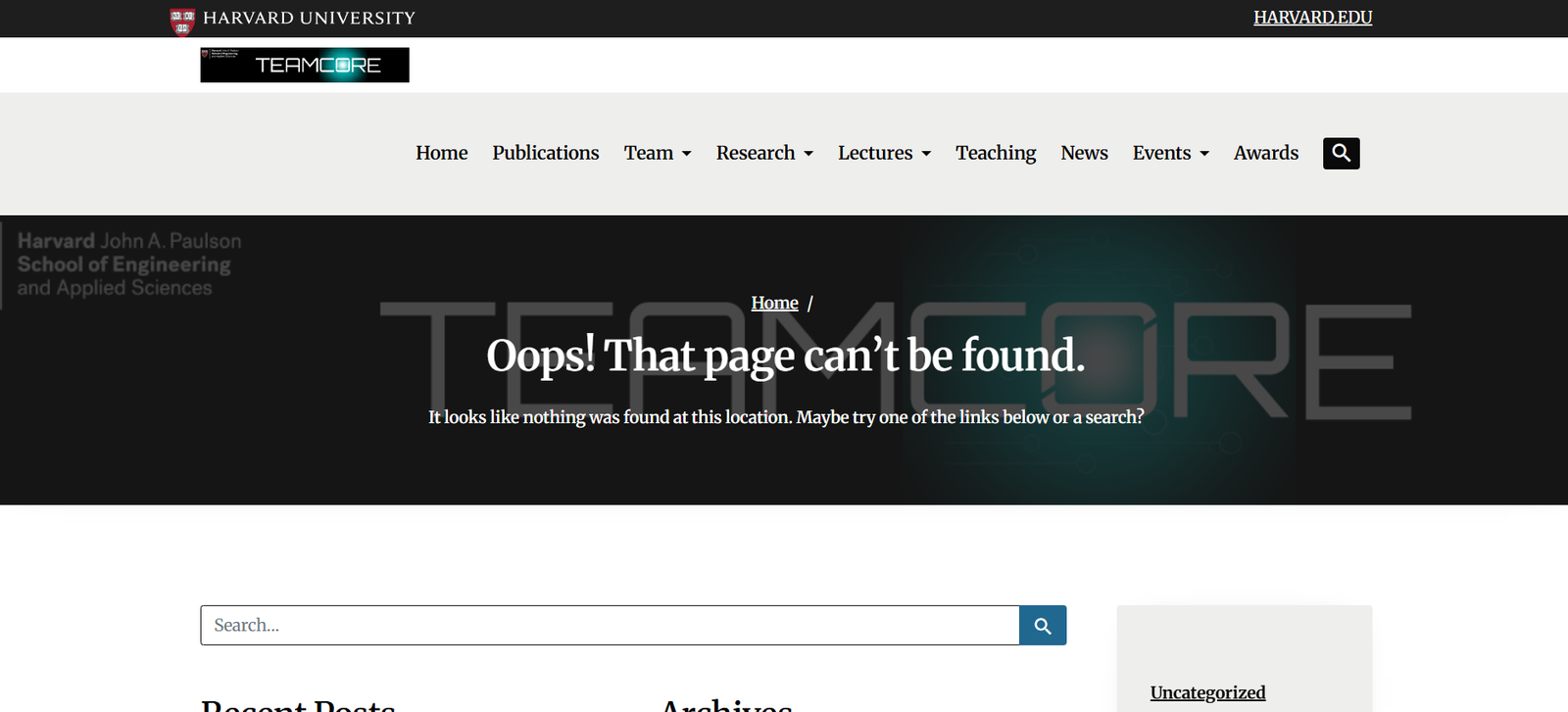Navigate to the News page
1568x712 pixels.
(1084, 154)
